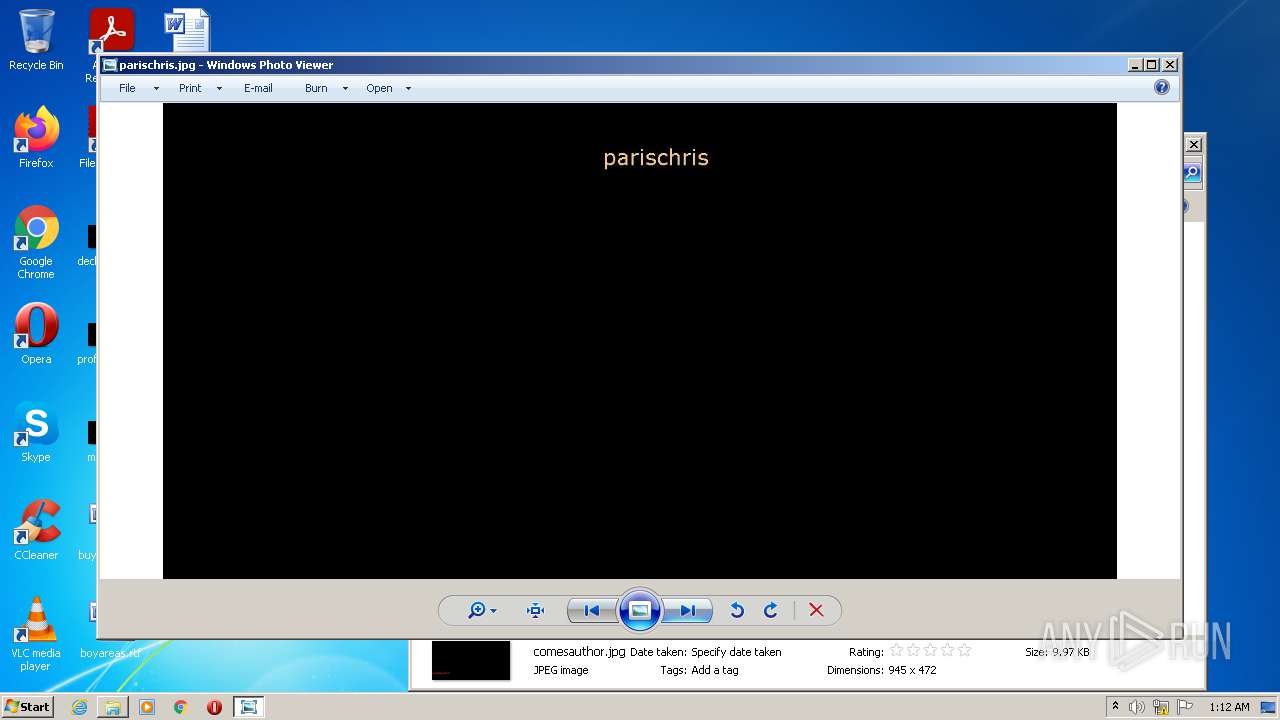Open the Print menu
The width and height of the screenshot is (1280, 720).
(x=190, y=88)
